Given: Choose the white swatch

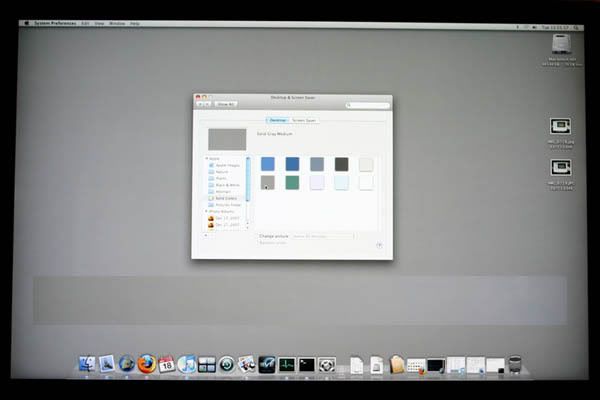Looking at the screenshot, I should pyautogui.click(x=366, y=182).
